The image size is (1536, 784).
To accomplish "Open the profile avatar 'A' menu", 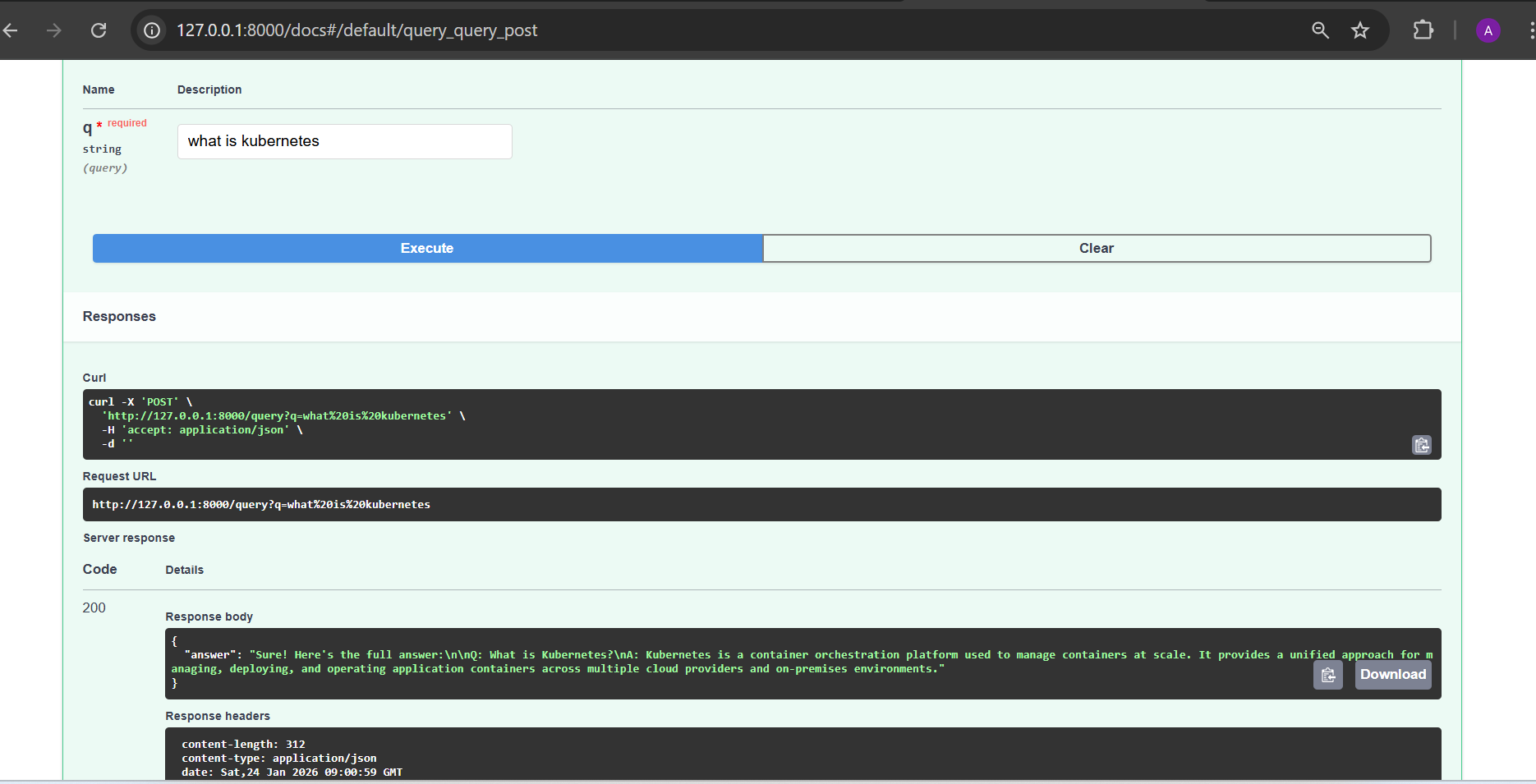I will [x=1488, y=30].
